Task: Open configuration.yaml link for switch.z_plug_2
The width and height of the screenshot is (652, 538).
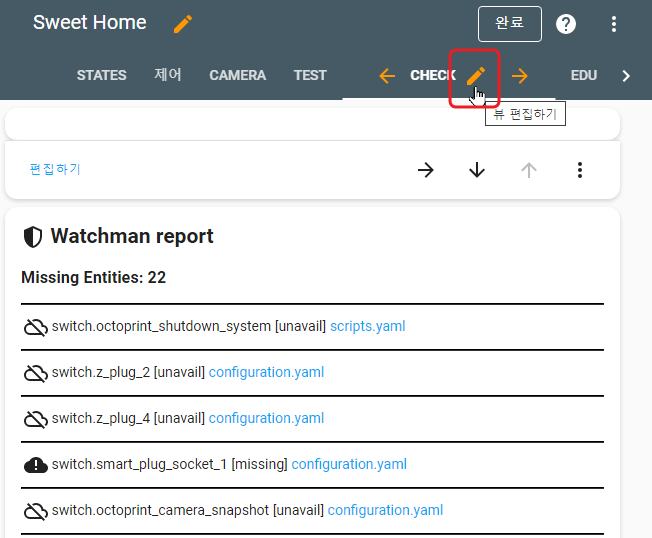Action: (266, 372)
